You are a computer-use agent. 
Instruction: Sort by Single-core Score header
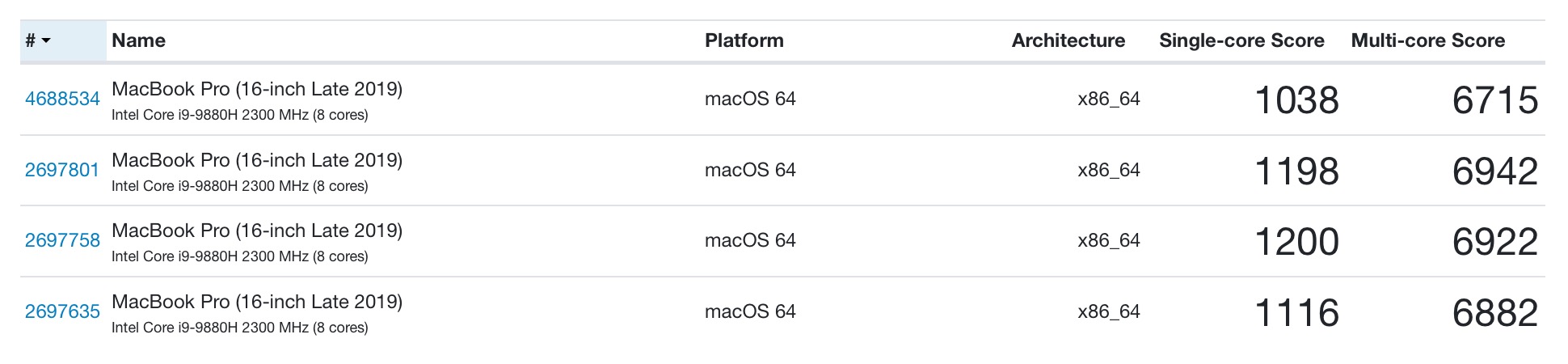click(1241, 40)
